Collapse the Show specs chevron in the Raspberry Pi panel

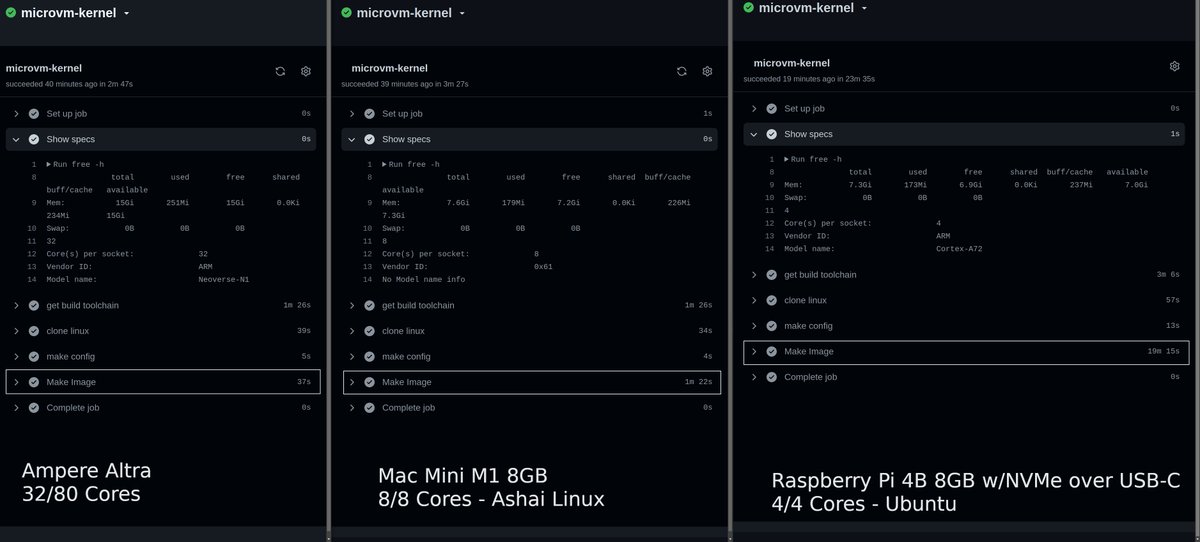click(x=755, y=134)
